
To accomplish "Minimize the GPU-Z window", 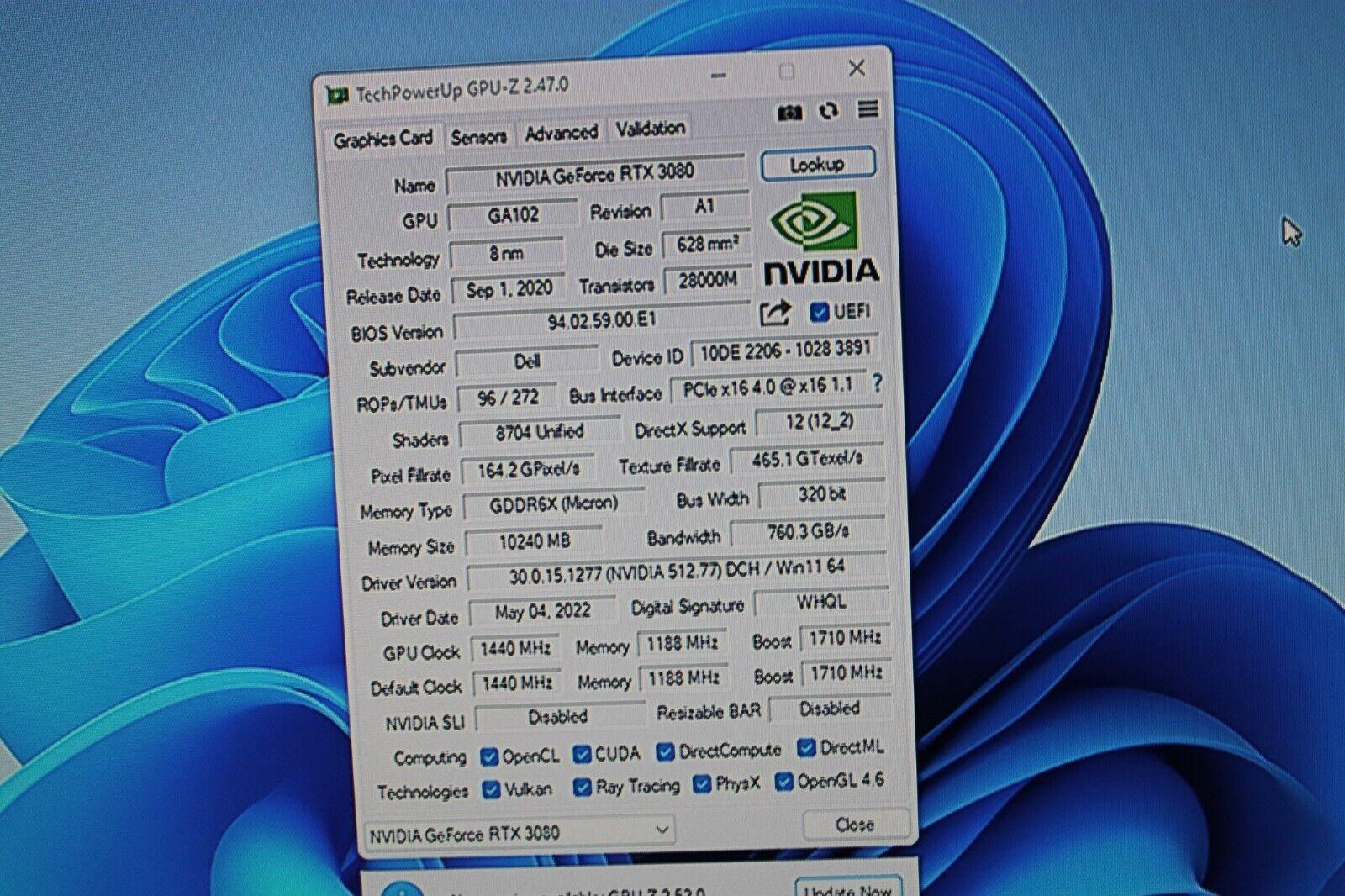I will 719,76.
